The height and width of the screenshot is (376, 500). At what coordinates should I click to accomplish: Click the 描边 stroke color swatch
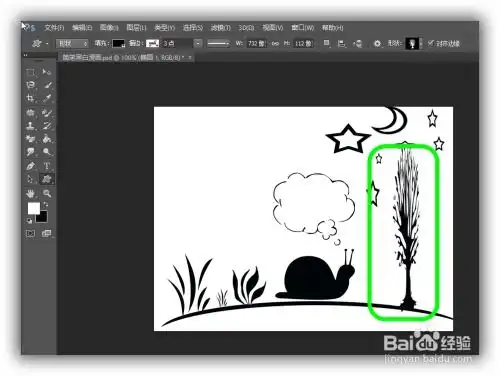point(152,43)
